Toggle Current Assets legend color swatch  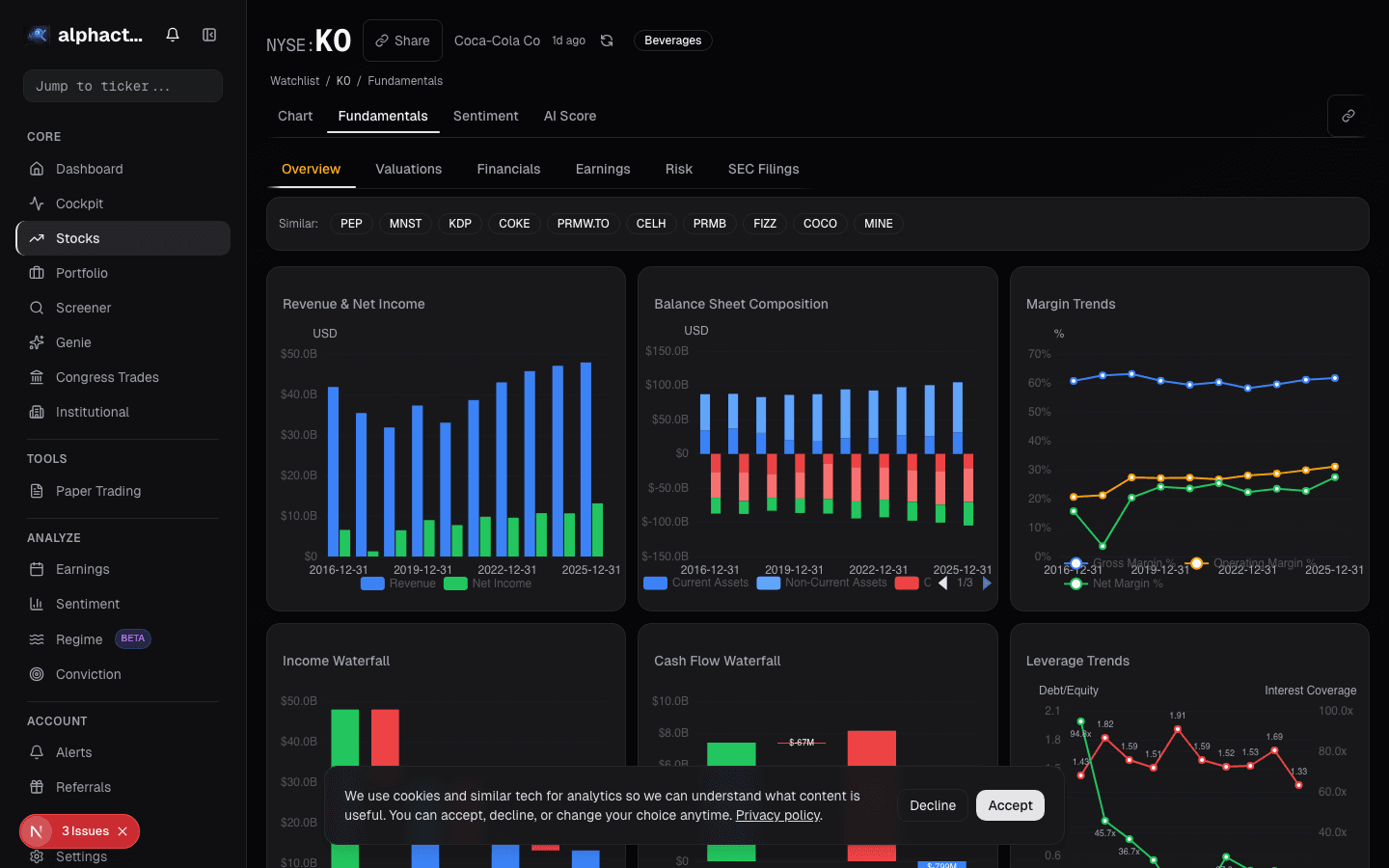[x=656, y=583]
